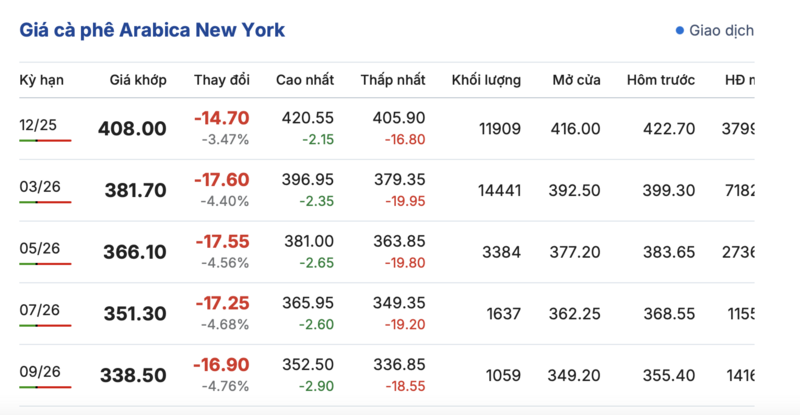Click the Thay đổi column header
The image size is (800, 415).
click(x=221, y=79)
